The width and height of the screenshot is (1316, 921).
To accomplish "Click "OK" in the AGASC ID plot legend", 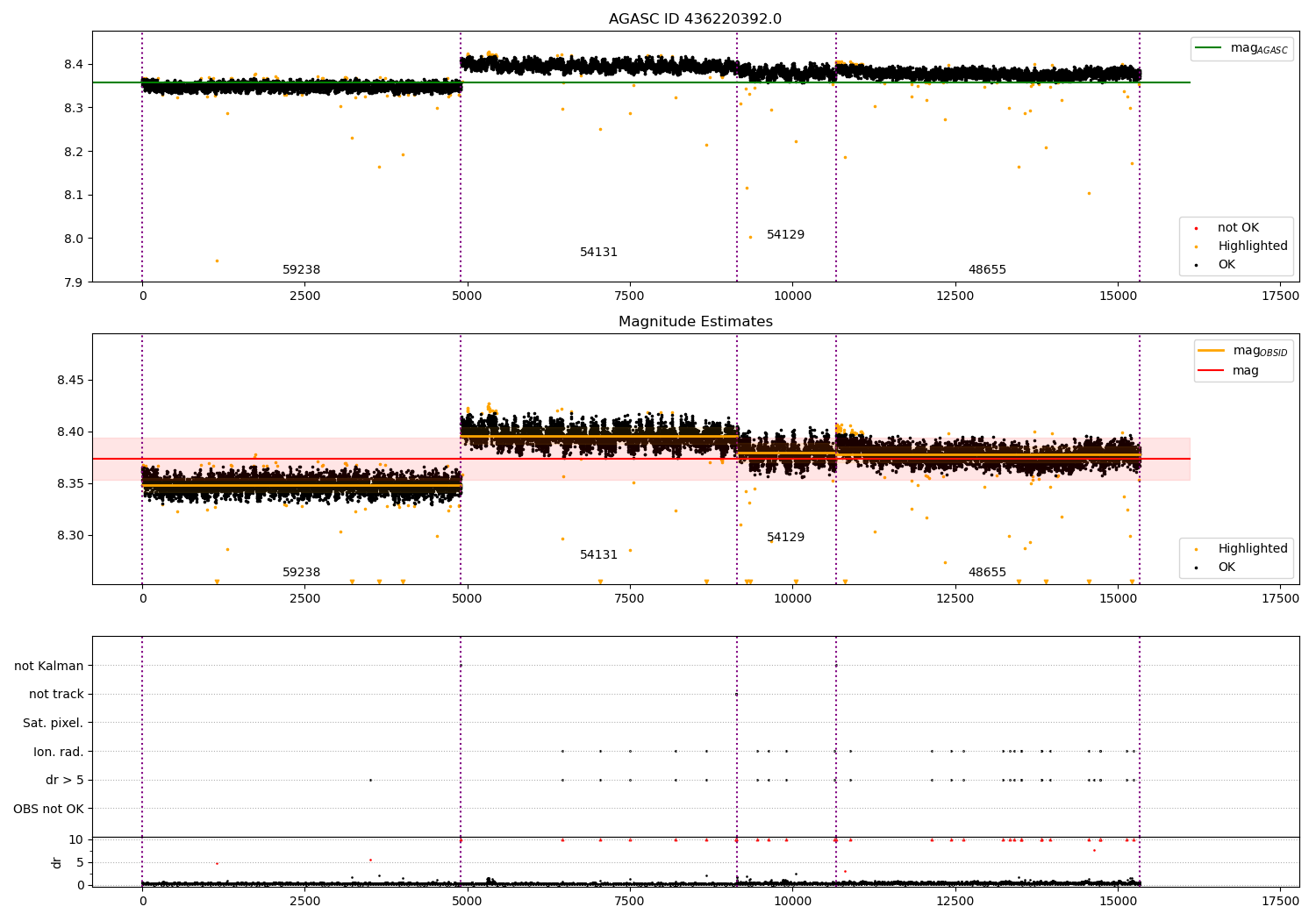I will click(x=1226, y=265).
